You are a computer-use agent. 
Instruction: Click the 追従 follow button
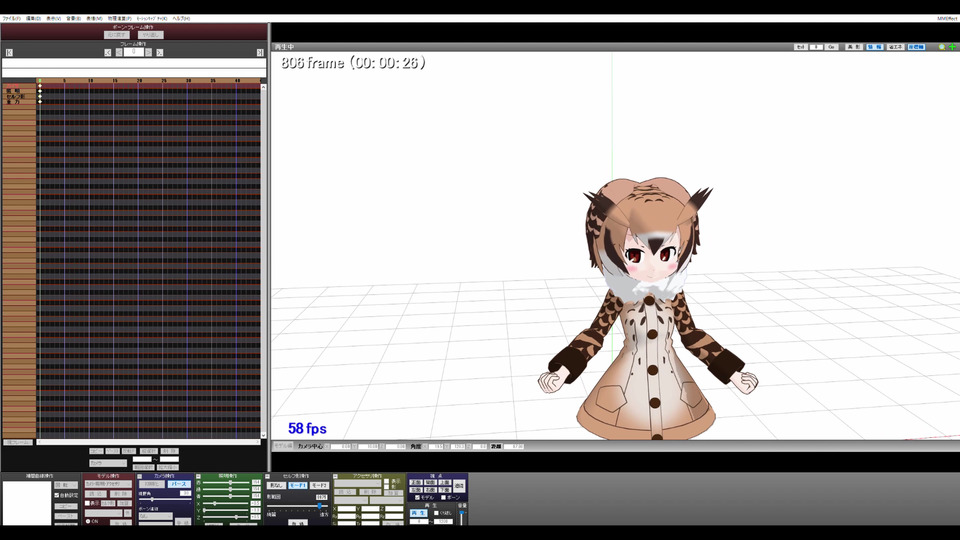[x=459, y=486]
